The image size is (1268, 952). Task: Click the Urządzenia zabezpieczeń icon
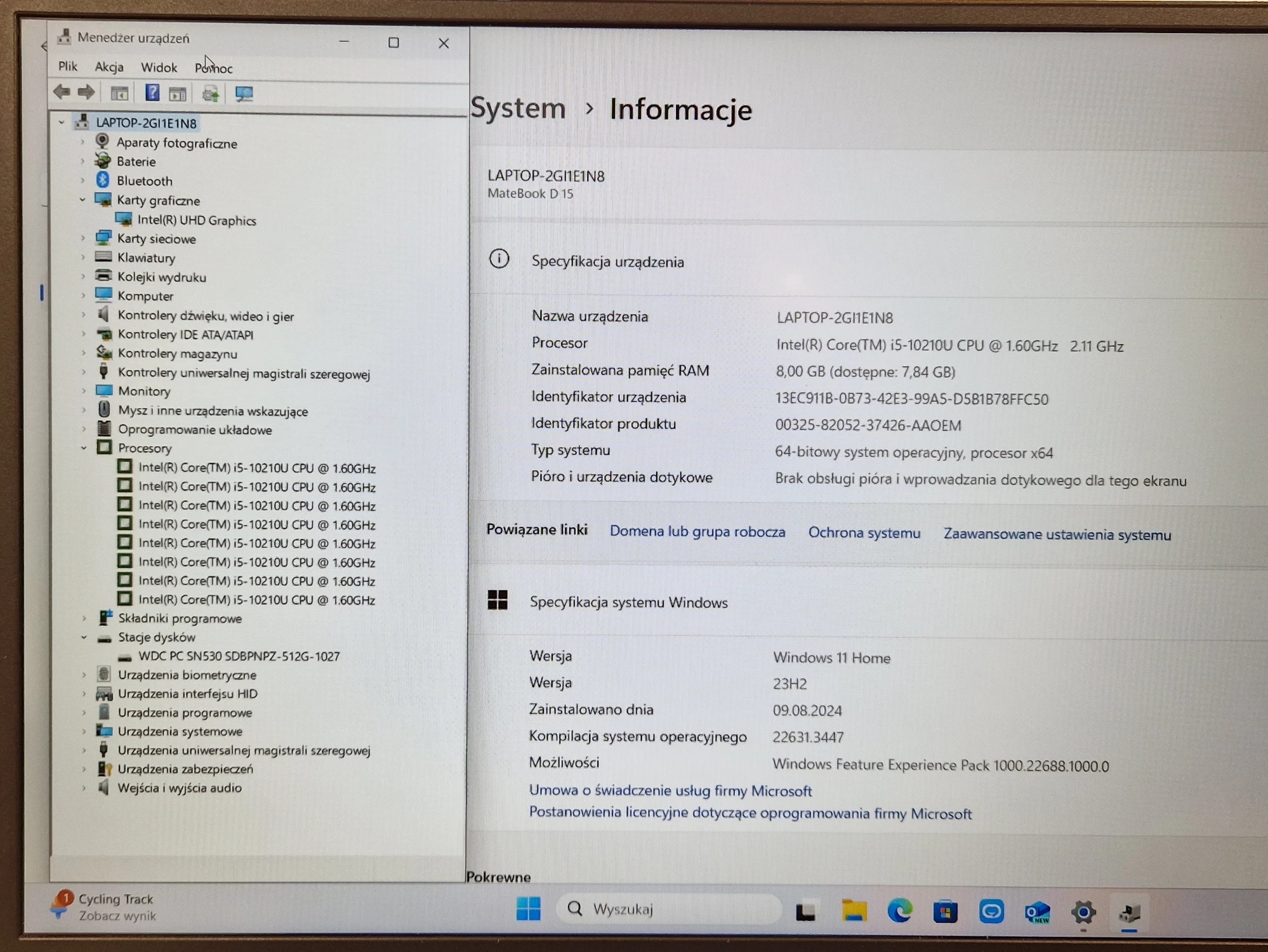(x=104, y=769)
